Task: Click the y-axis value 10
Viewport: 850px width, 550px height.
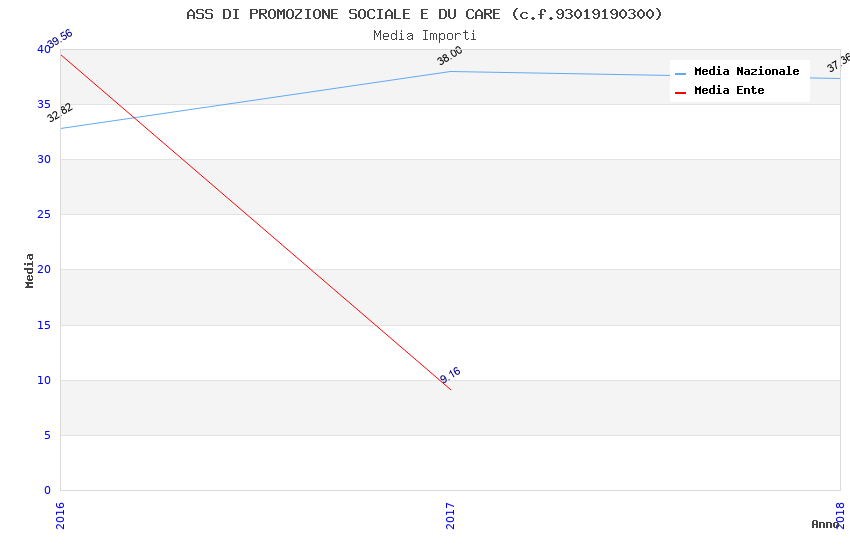Action: click(x=44, y=380)
